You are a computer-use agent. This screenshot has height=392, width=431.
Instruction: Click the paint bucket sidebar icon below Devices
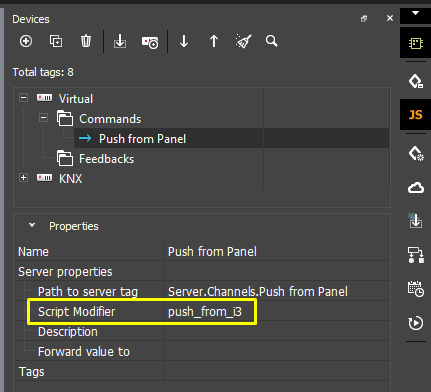pyautogui.click(x=416, y=81)
